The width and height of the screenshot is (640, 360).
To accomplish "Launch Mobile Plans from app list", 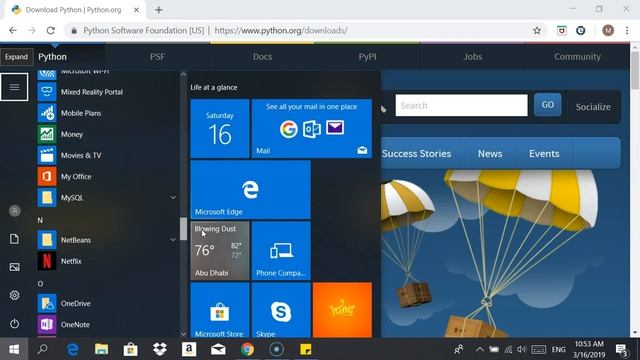I will (x=81, y=113).
